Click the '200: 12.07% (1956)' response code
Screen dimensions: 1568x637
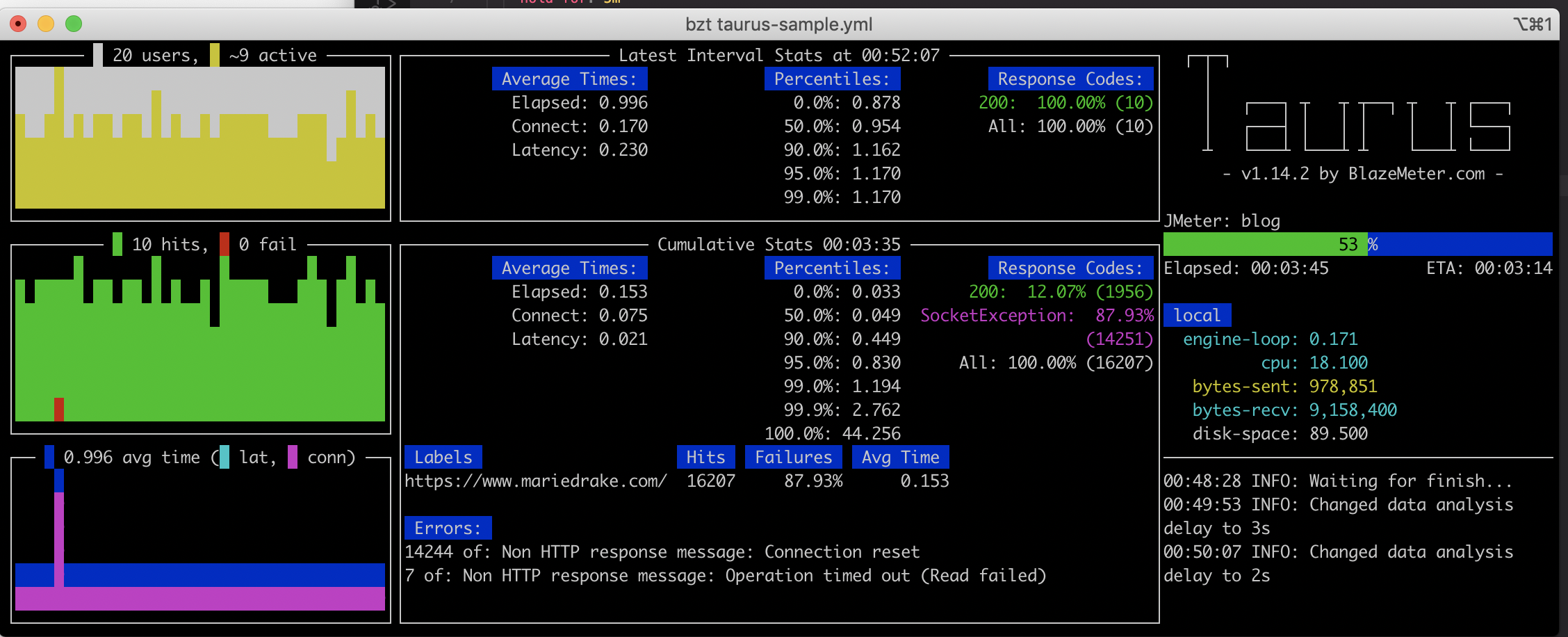[x=1061, y=291]
